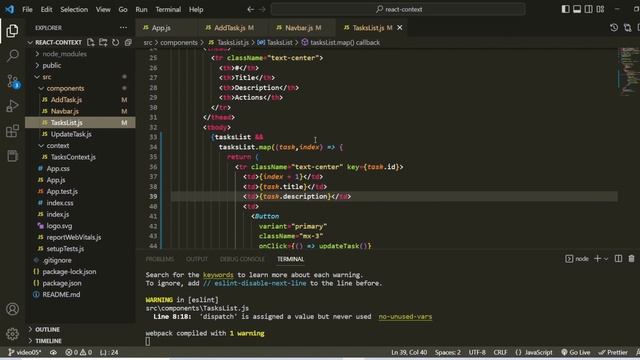Screen dimensions: 640x360
Task: Switch to the App.js editor tab
Action: 166,28
